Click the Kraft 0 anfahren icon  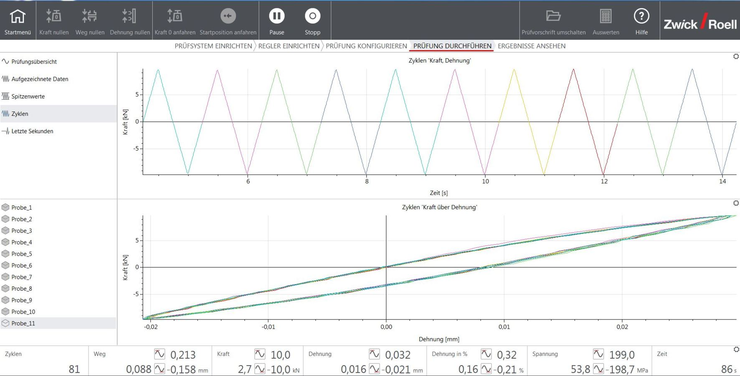tap(175, 17)
